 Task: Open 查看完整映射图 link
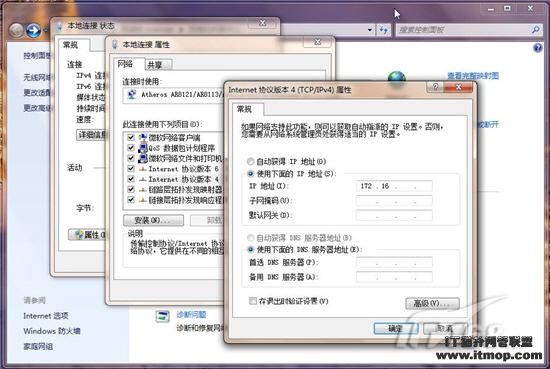point(473,76)
